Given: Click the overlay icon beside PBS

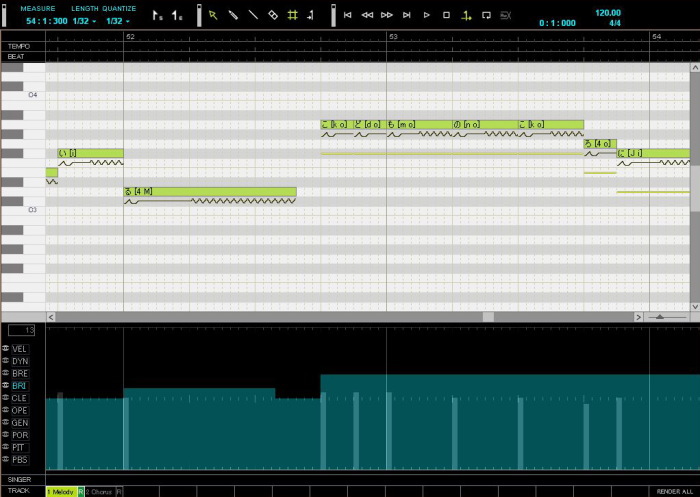Looking at the screenshot, I should coord(5,459).
